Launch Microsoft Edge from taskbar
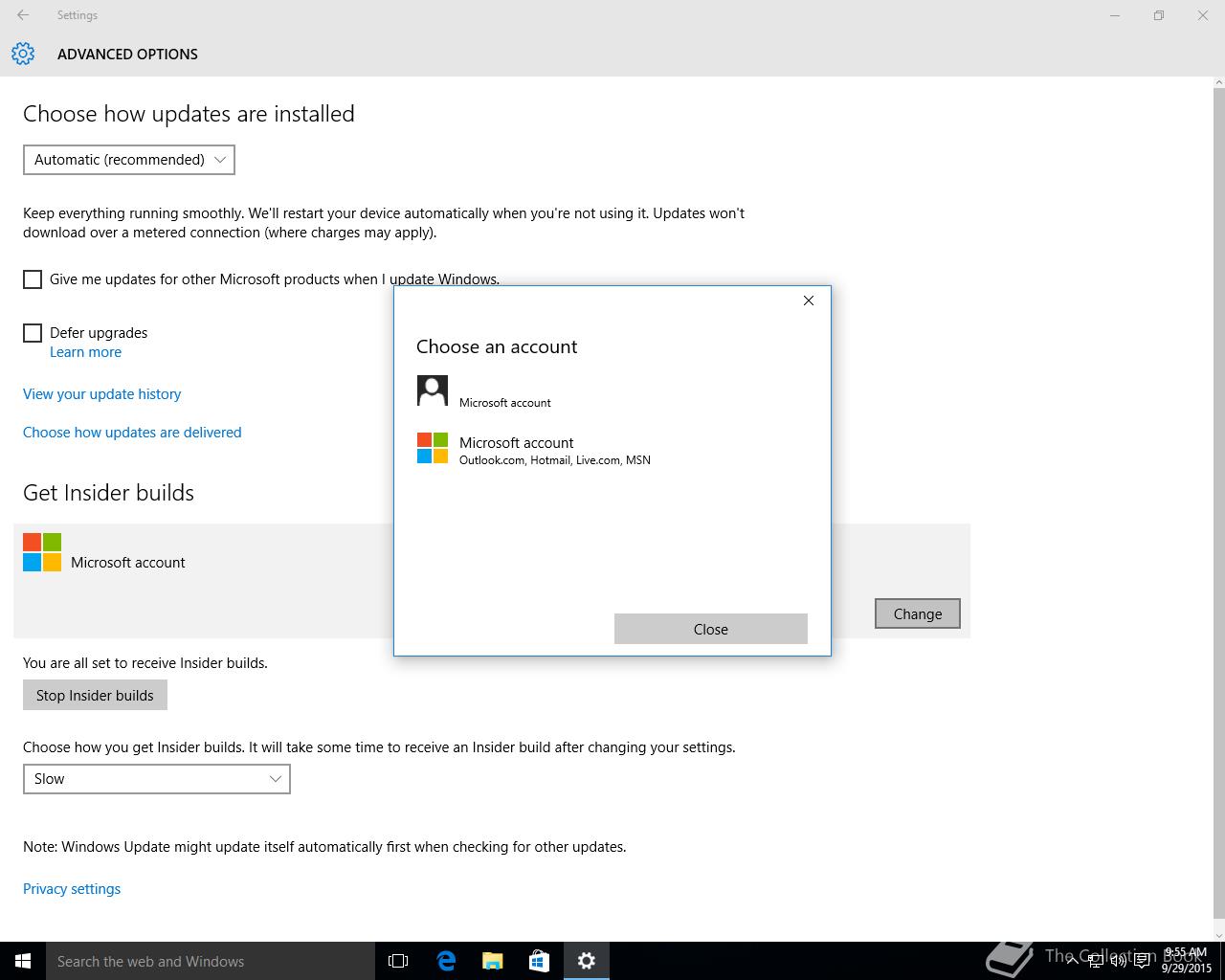Viewport: 1225px width, 980px height. coord(446,961)
